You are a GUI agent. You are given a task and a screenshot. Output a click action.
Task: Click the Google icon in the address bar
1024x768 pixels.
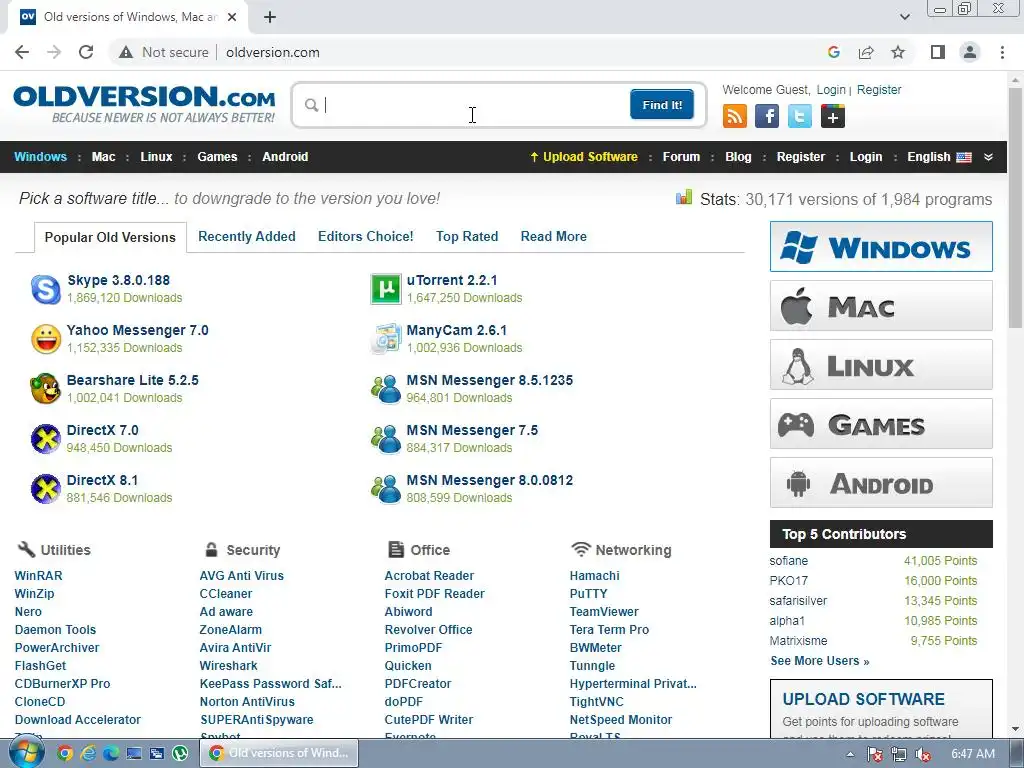[x=833, y=52]
